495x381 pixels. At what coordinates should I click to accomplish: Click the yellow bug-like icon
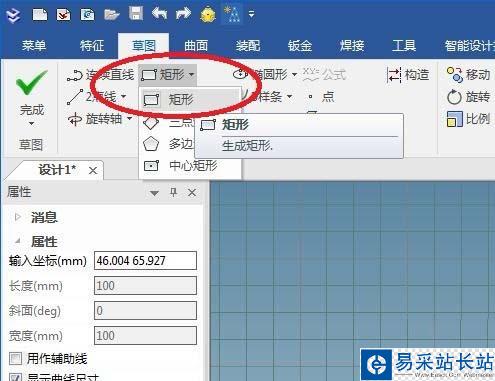[208, 15]
